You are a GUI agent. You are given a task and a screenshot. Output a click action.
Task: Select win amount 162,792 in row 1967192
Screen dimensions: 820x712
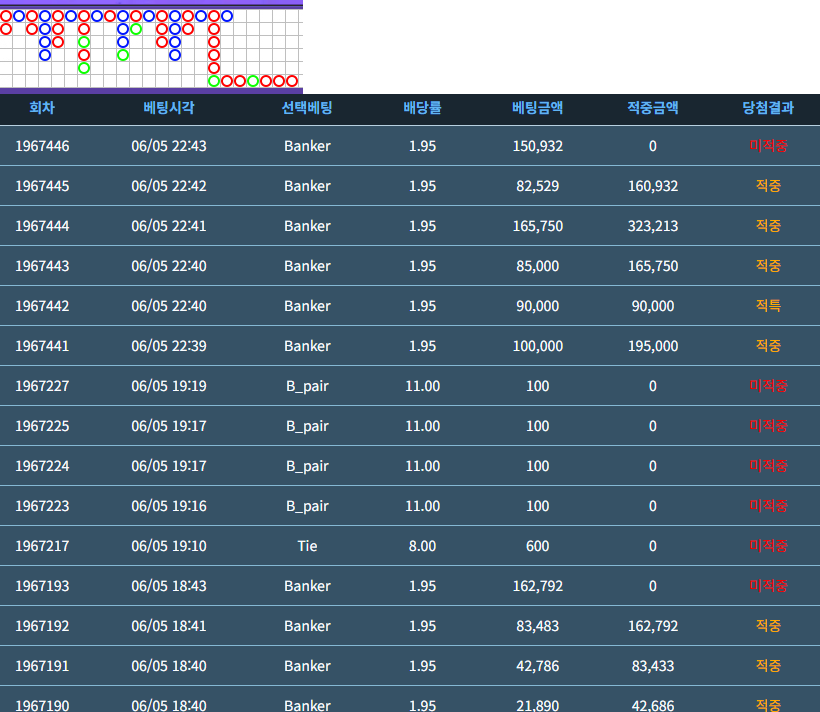653,626
